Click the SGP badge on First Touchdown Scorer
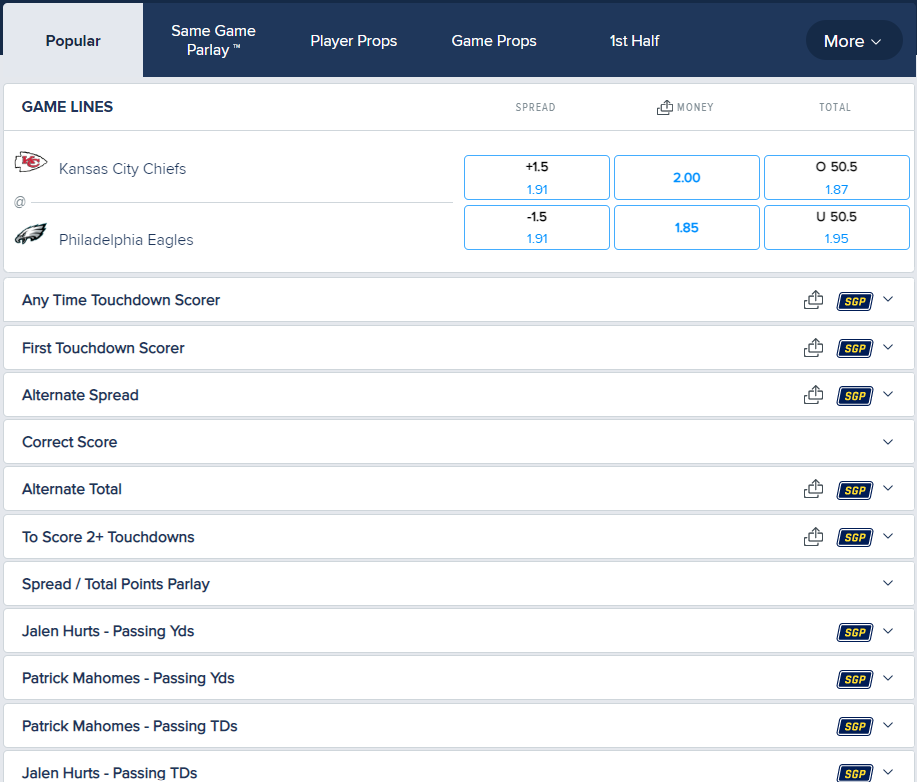The image size is (917, 782). (854, 347)
